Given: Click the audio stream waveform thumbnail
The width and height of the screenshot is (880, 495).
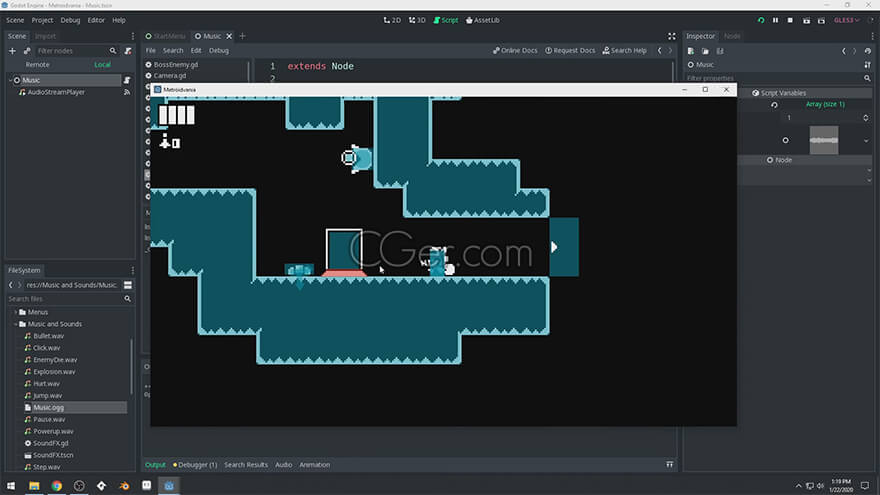Looking at the screenshot, I should tap(824, 140).
